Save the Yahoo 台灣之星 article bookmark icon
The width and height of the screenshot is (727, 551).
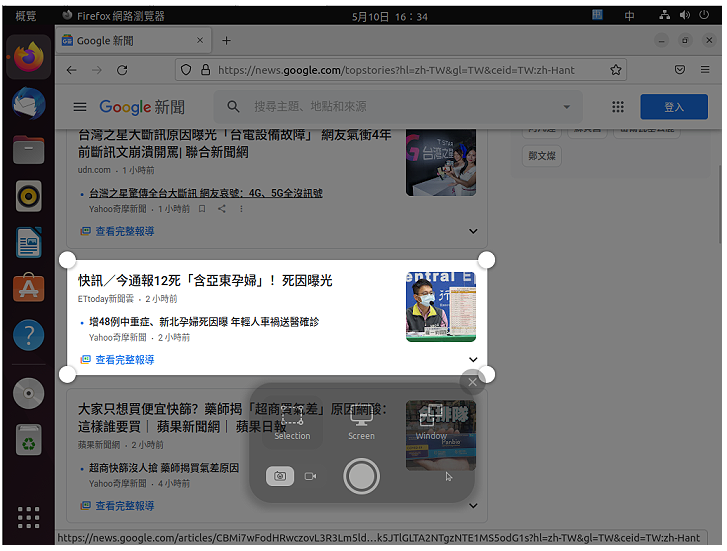pos(202,209)
